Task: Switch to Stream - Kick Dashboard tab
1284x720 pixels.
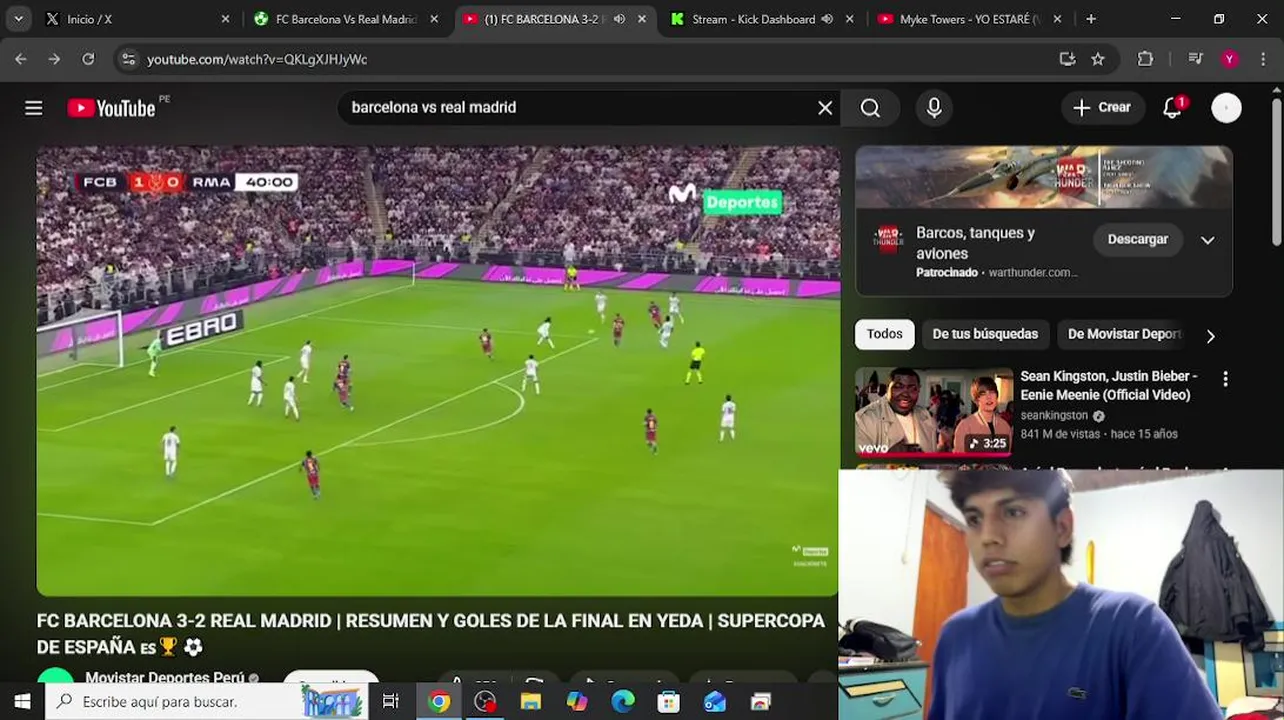Action: pyautogui.click(x=764, y=19)
